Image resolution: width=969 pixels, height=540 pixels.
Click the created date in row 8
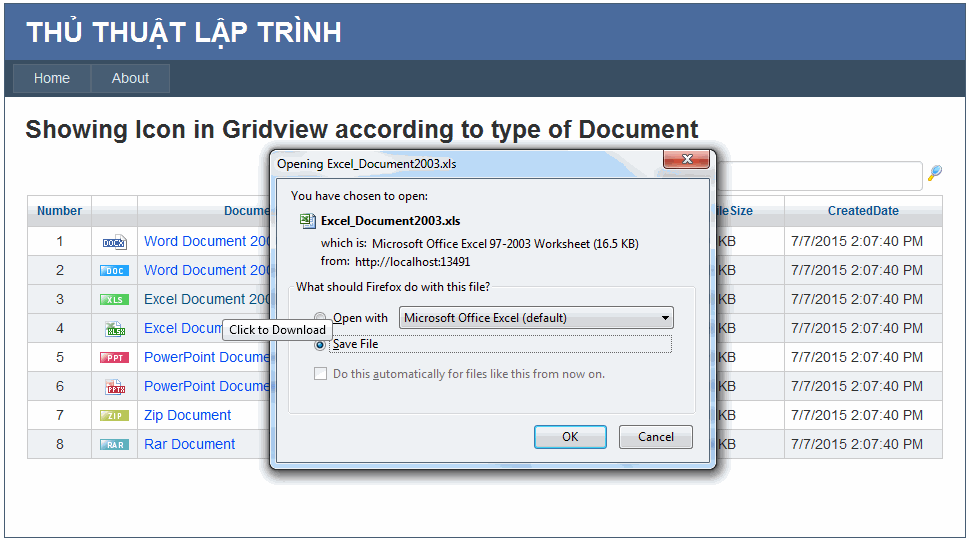click(857, 444)
